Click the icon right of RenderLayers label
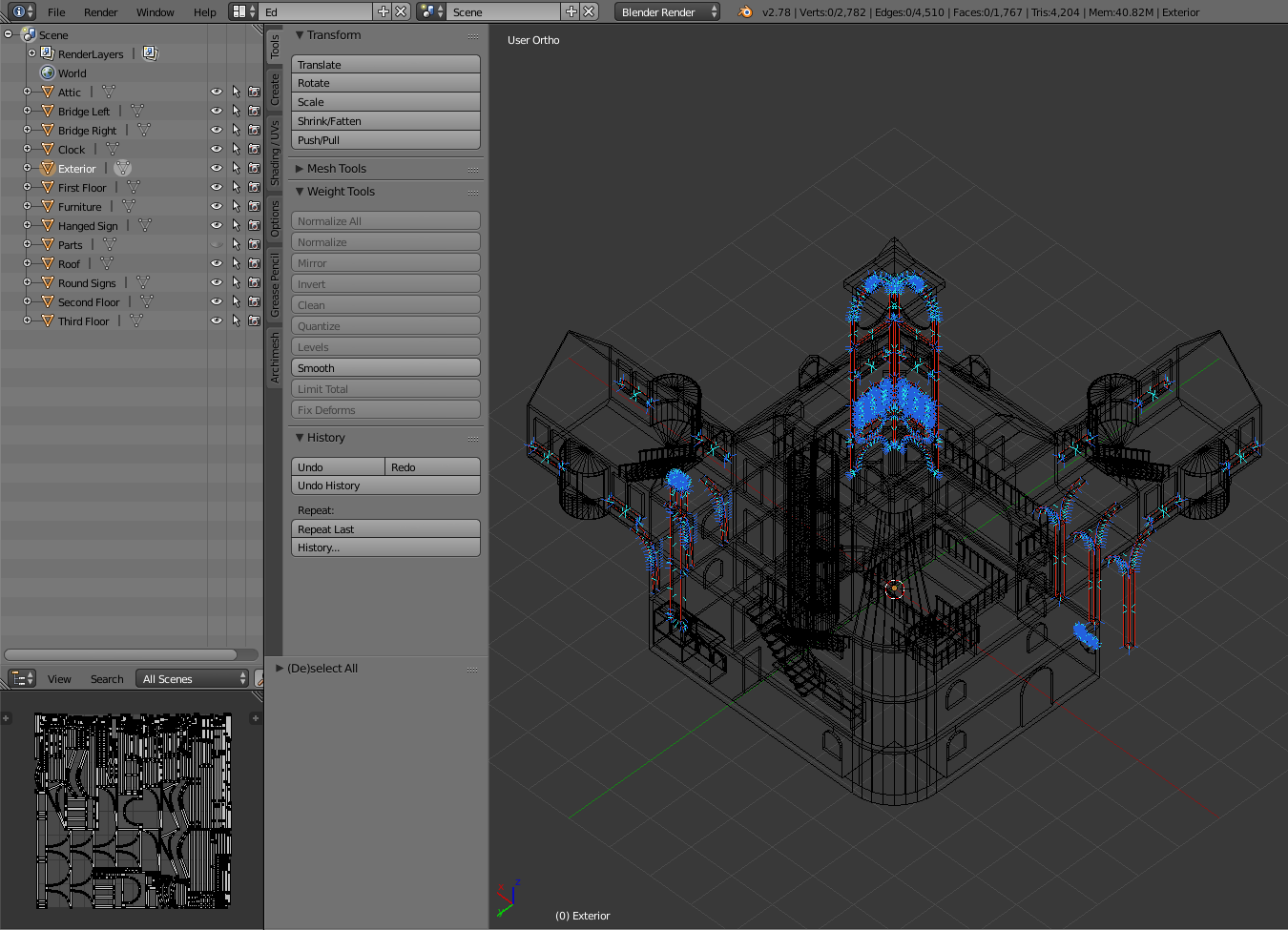 click(x=150, y=54)
